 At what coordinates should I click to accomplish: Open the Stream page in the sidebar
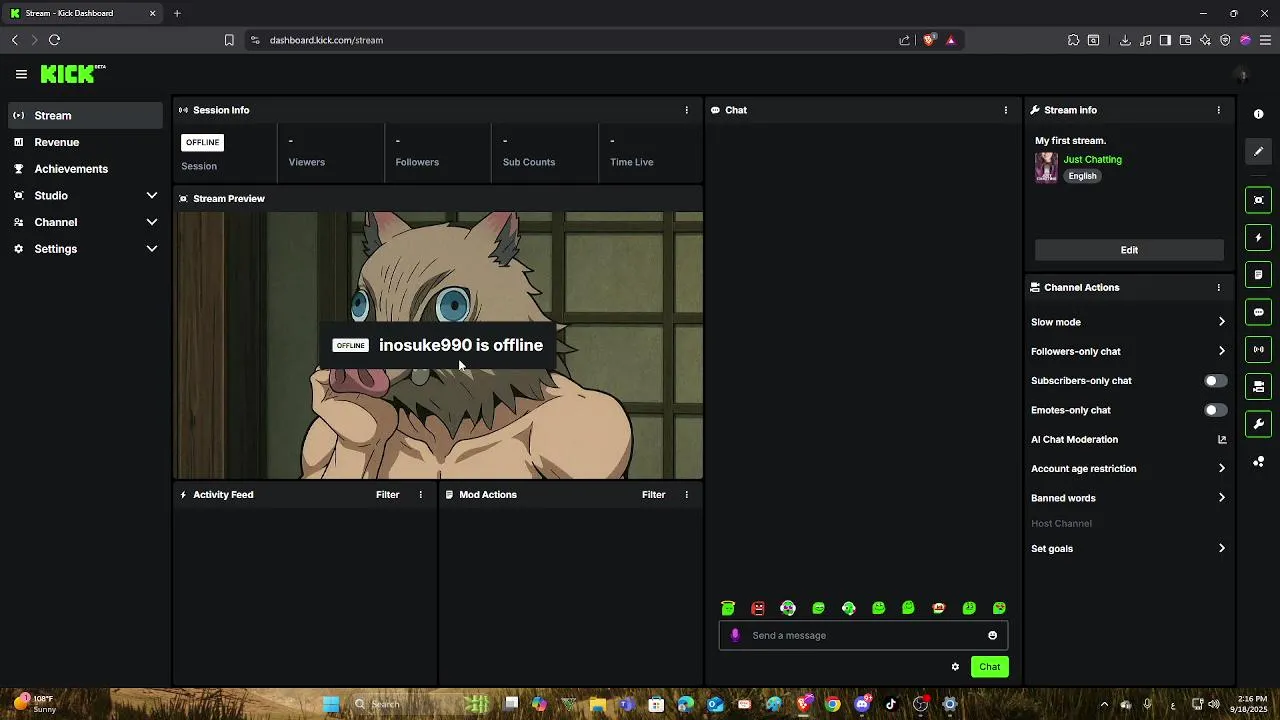tap(84, 115)
